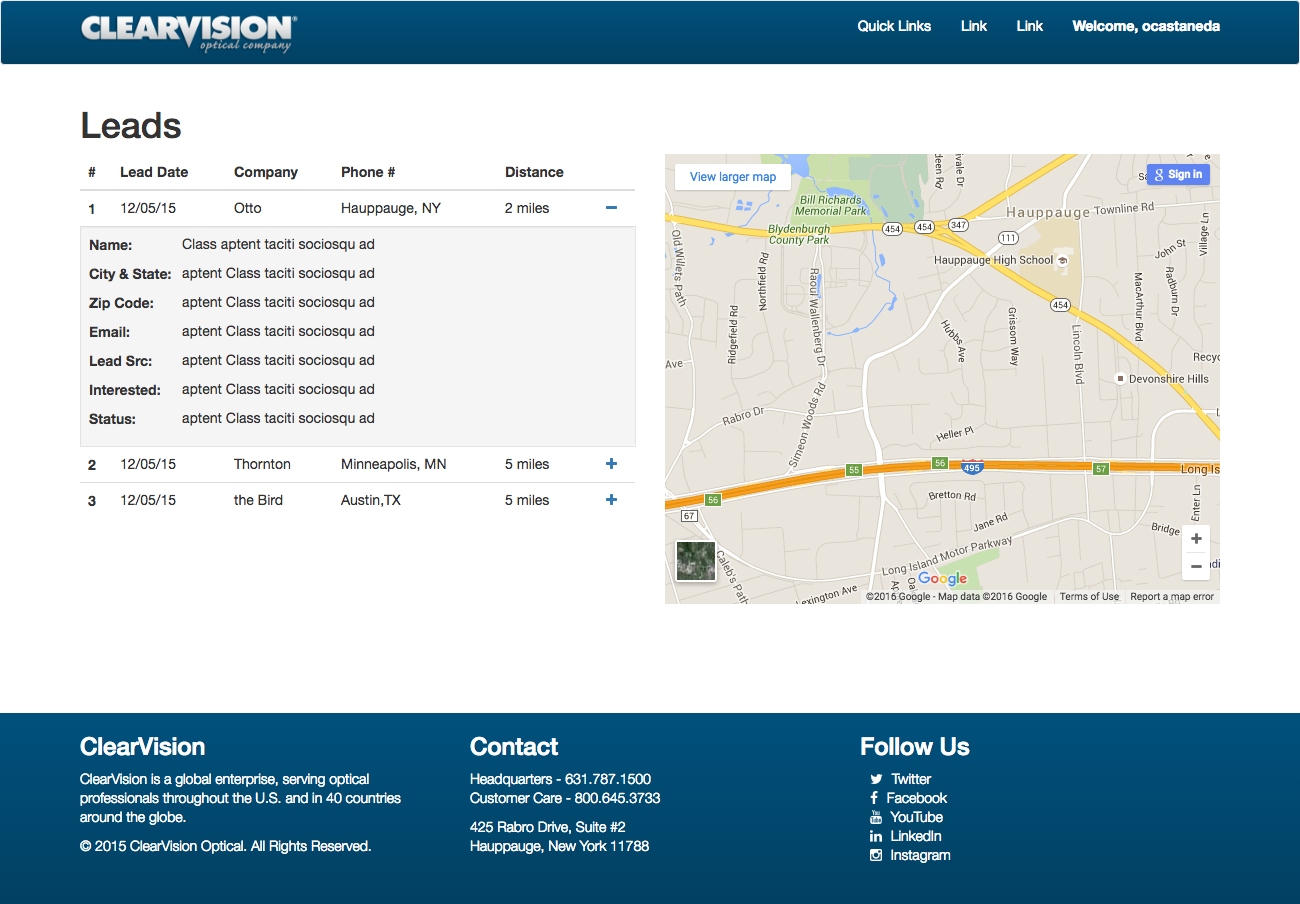
Task: Click the Lead Date column header
Action: 154,172
